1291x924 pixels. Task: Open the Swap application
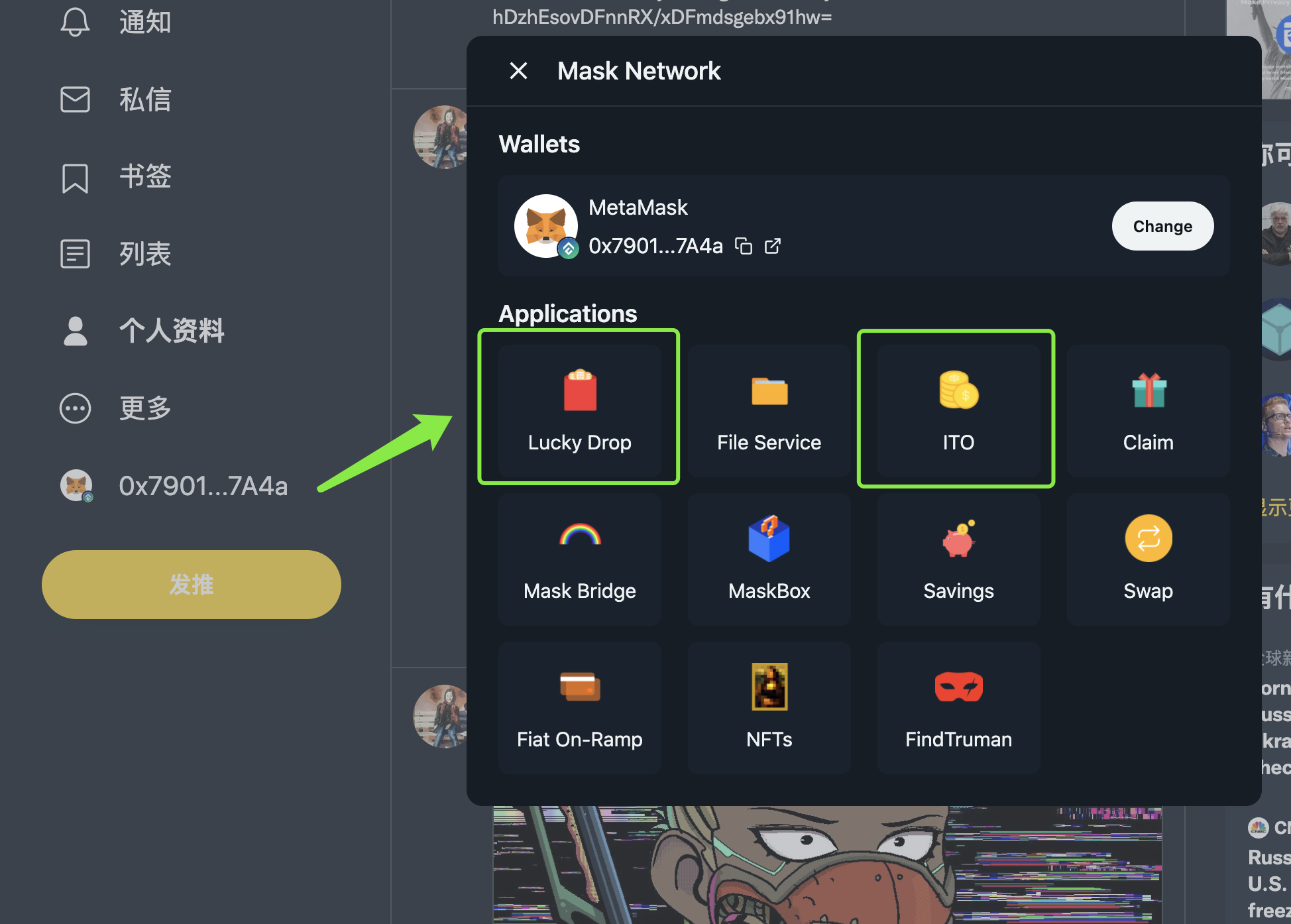(x=1148, y=559)
